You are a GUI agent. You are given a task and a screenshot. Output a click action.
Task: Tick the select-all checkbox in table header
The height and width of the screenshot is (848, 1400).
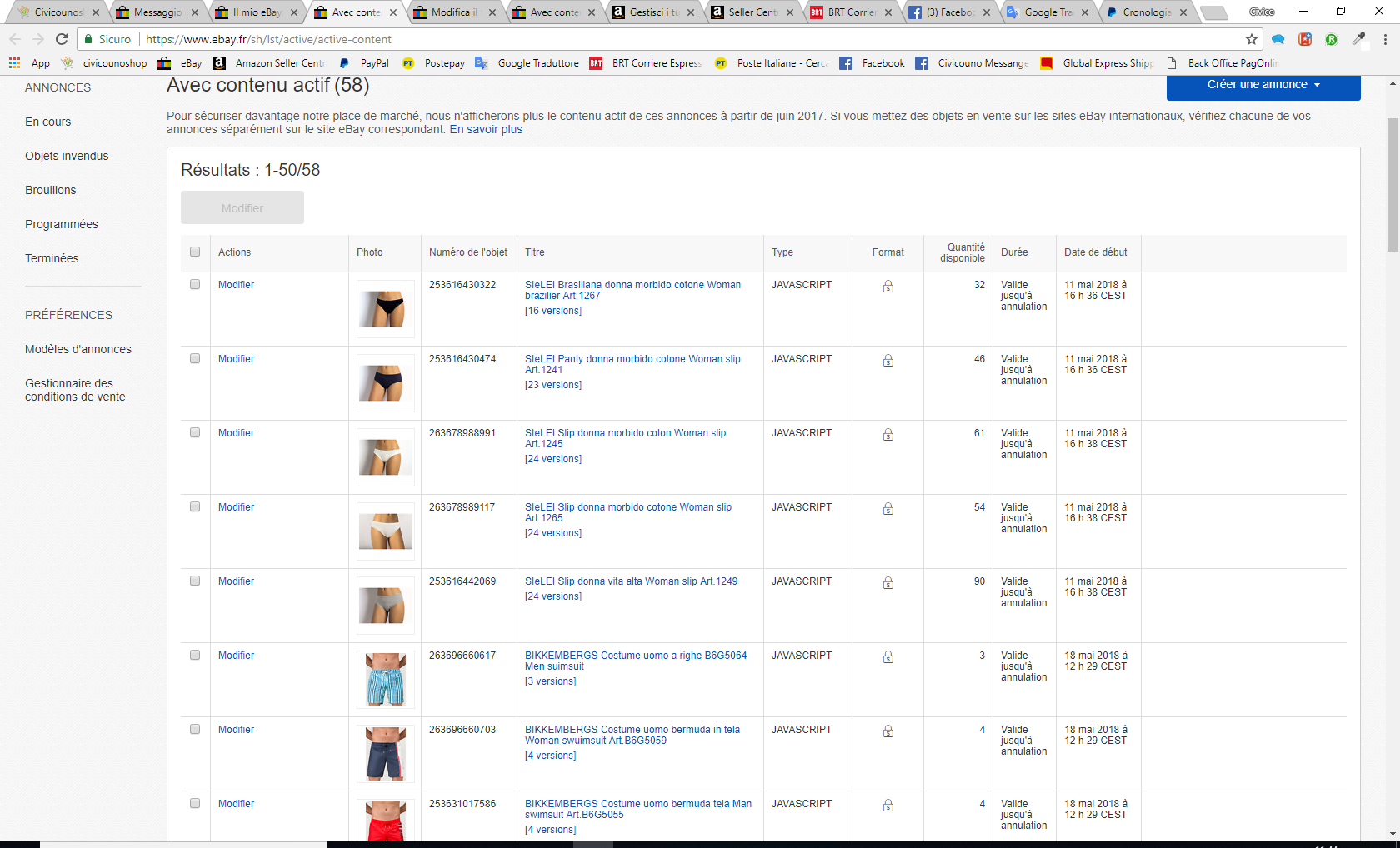coord(195,252)
